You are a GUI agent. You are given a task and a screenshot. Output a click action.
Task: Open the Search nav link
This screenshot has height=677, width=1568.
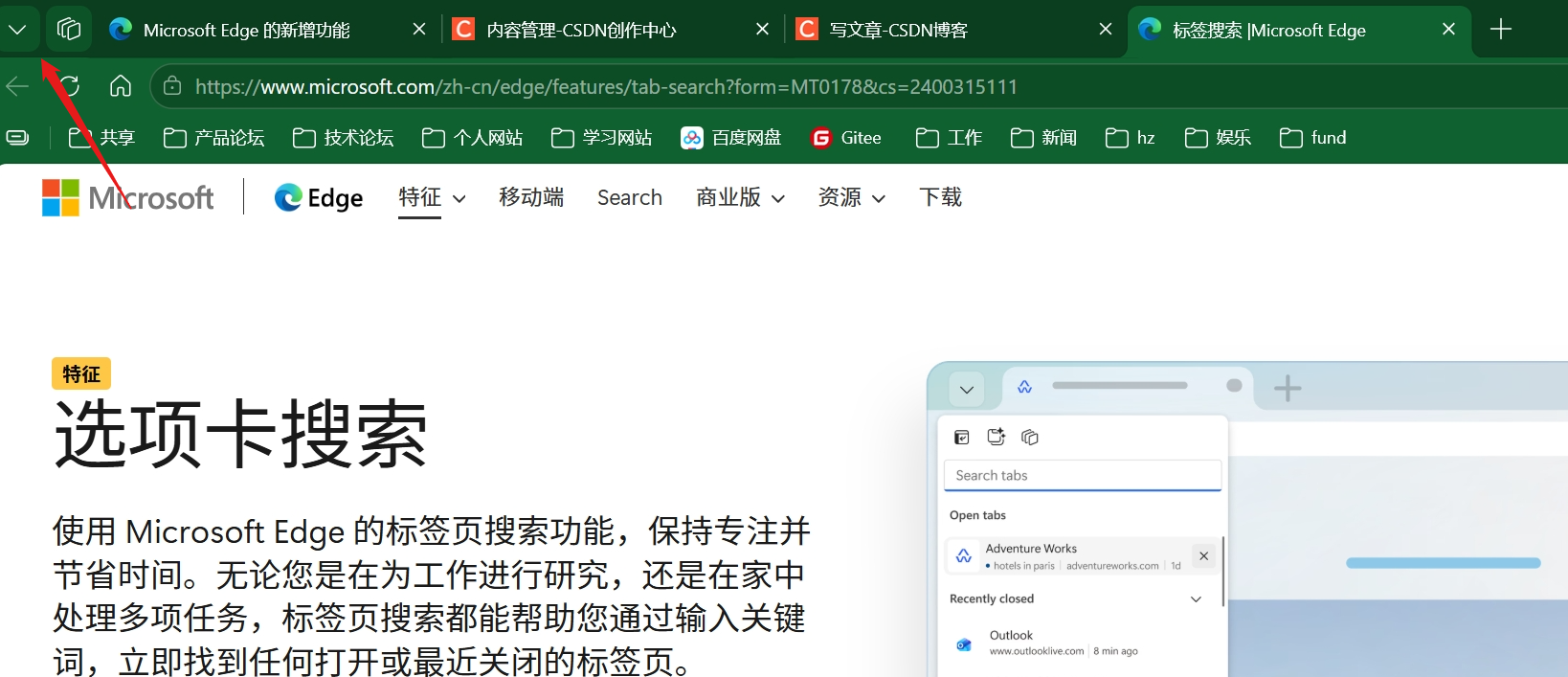(x=629, y=197)
